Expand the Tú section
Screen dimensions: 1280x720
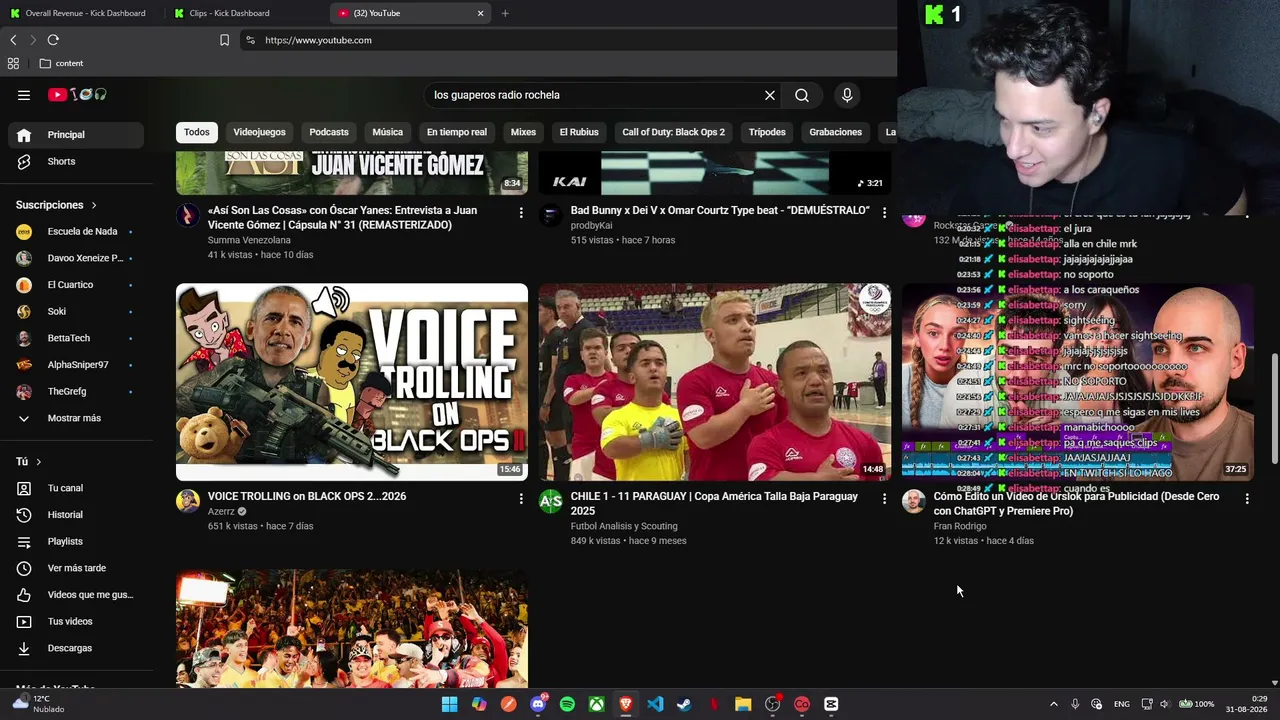(x=29, y=462)
